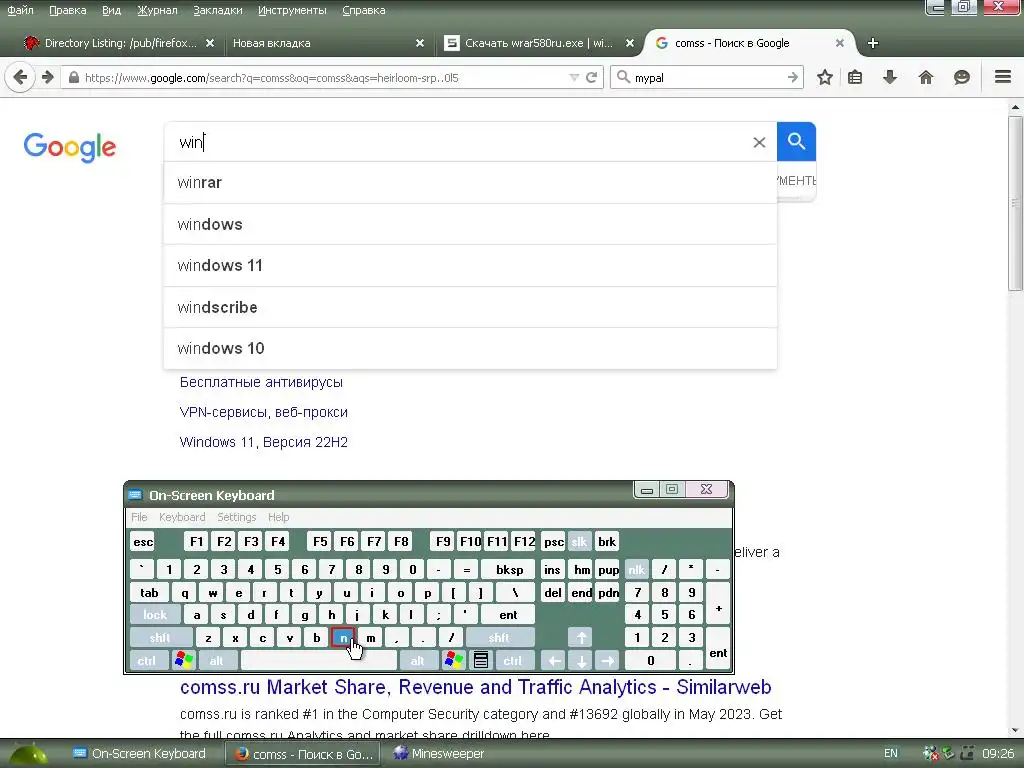
Task: Click the left arrow key on On-Screen Keyboard
Action: (554, 660)
